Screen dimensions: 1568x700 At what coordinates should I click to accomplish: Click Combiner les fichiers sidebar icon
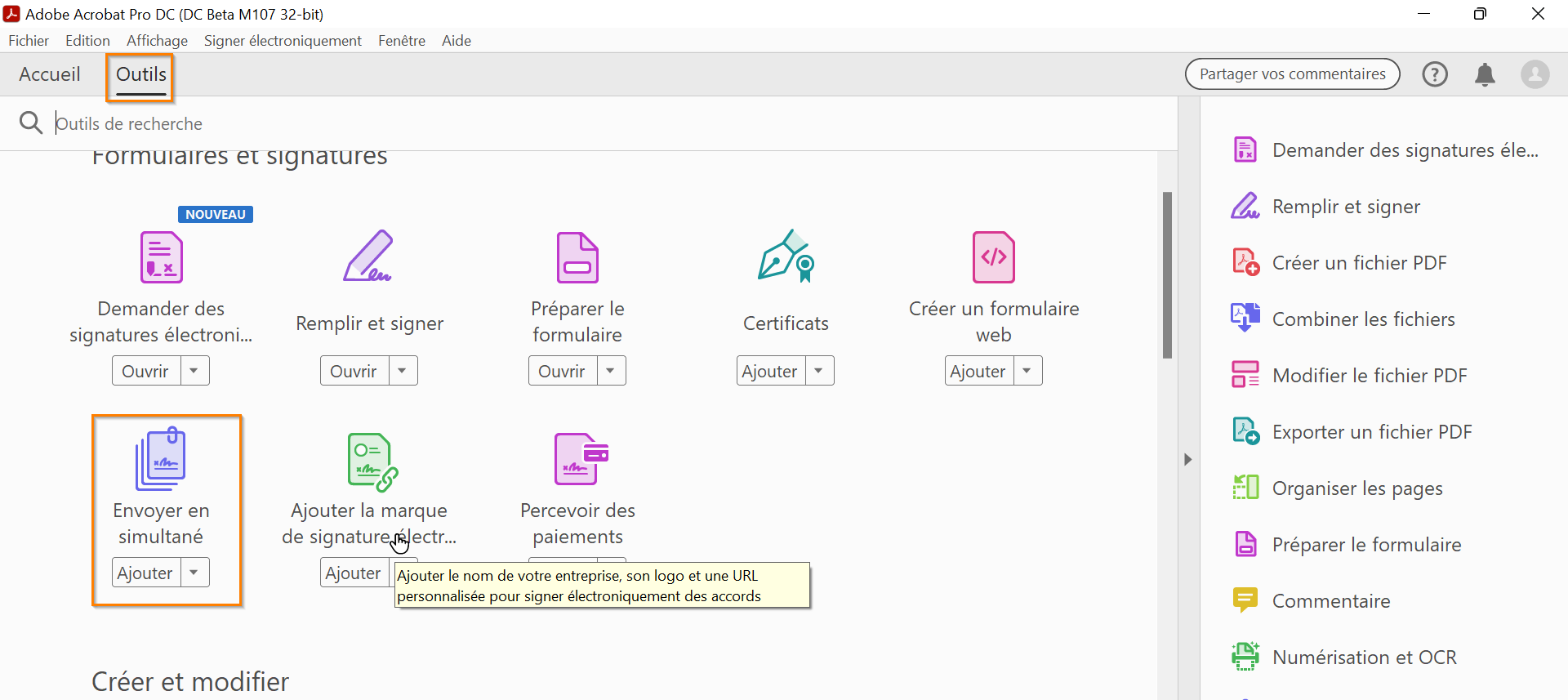[x=1245, y=319]
